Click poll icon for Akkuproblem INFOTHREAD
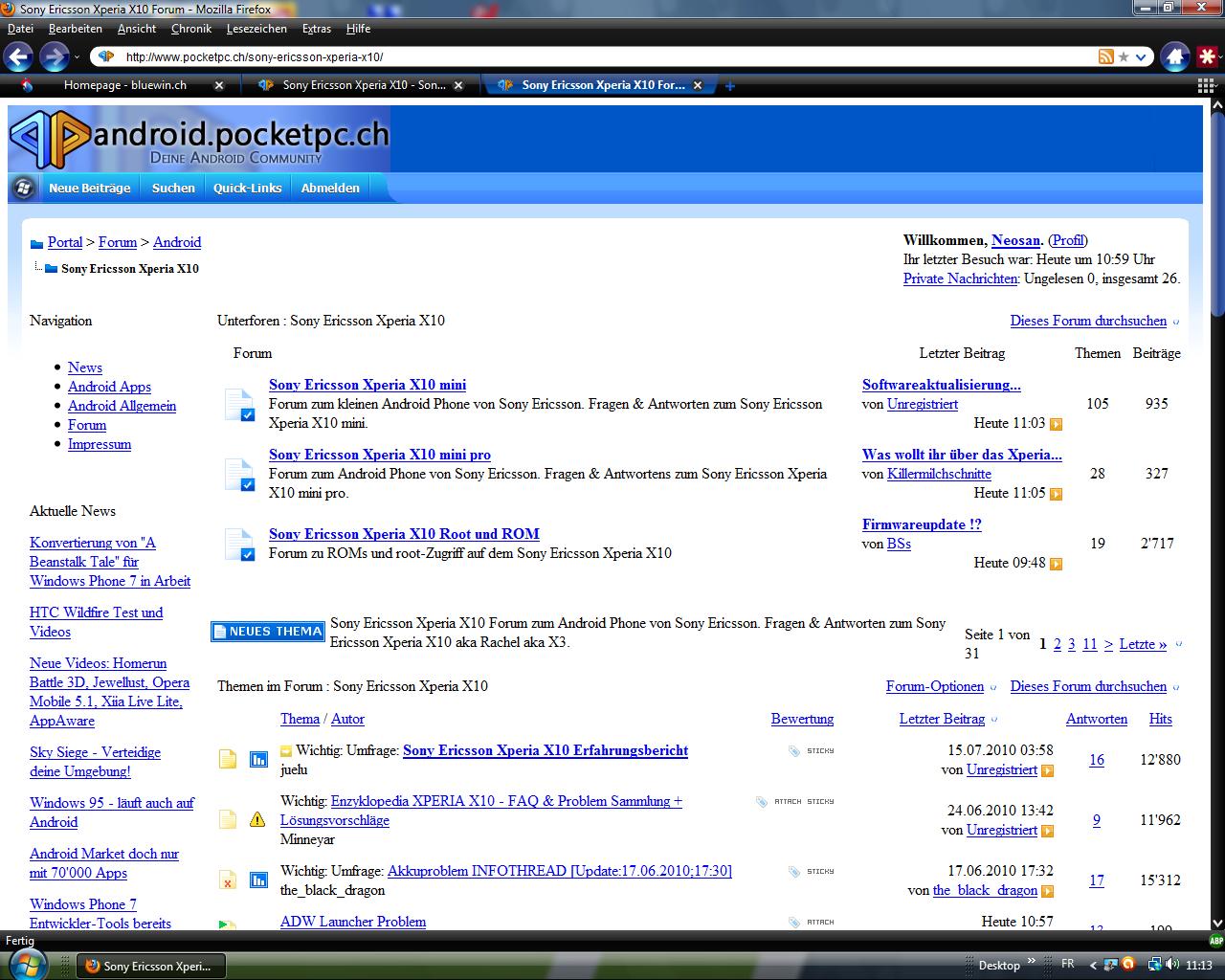The width and height of the screenshot is (1225, 980). pyautogui.click(x=258, y=880)
